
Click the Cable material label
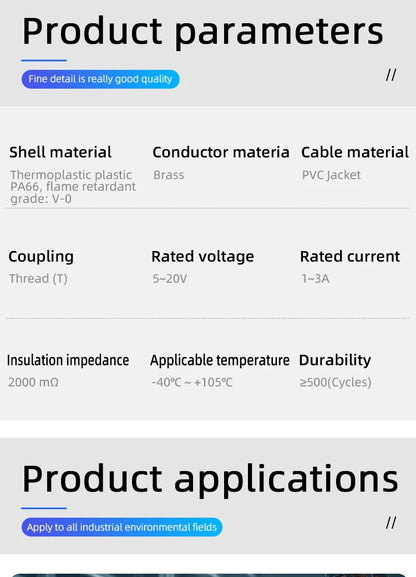(355, 152)
